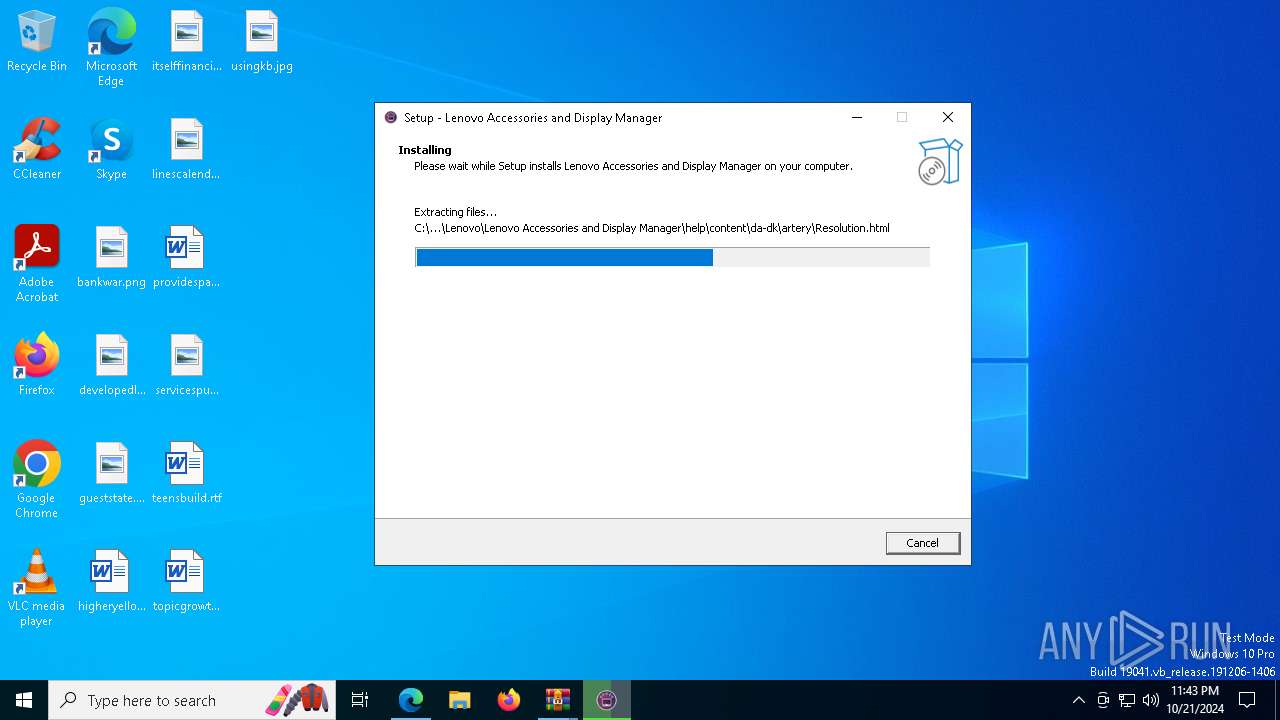Select the Firefox desktop shortcut
Image resolution: width=1280 pixels, height=720 pixels.
[x=37, y=366]
